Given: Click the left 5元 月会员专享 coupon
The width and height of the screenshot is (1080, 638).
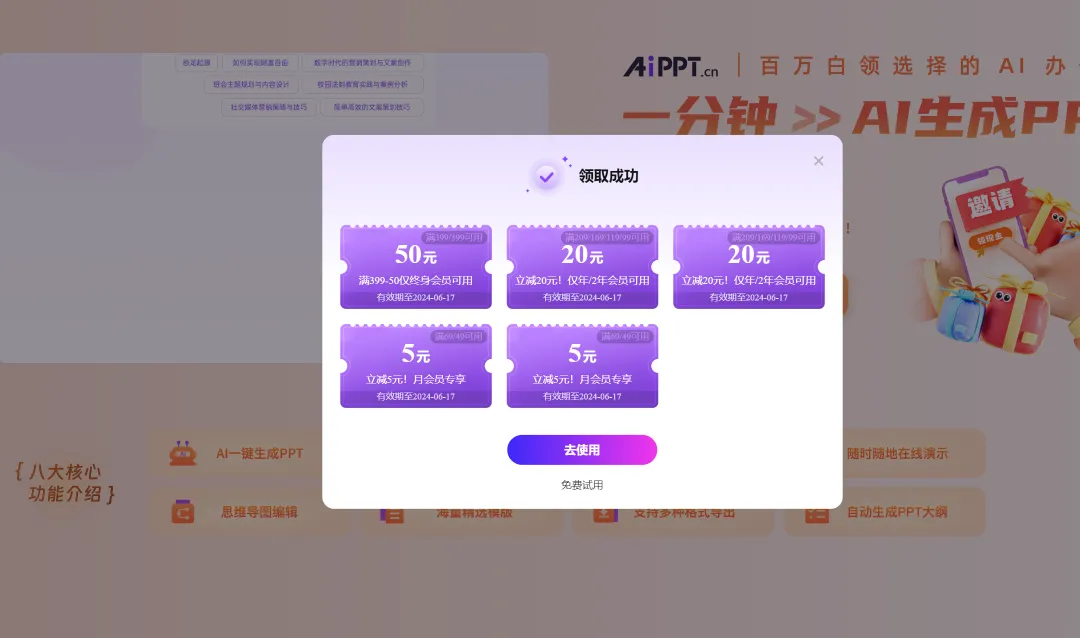Looking at the screenshot, I should click(x=415, y=364).
